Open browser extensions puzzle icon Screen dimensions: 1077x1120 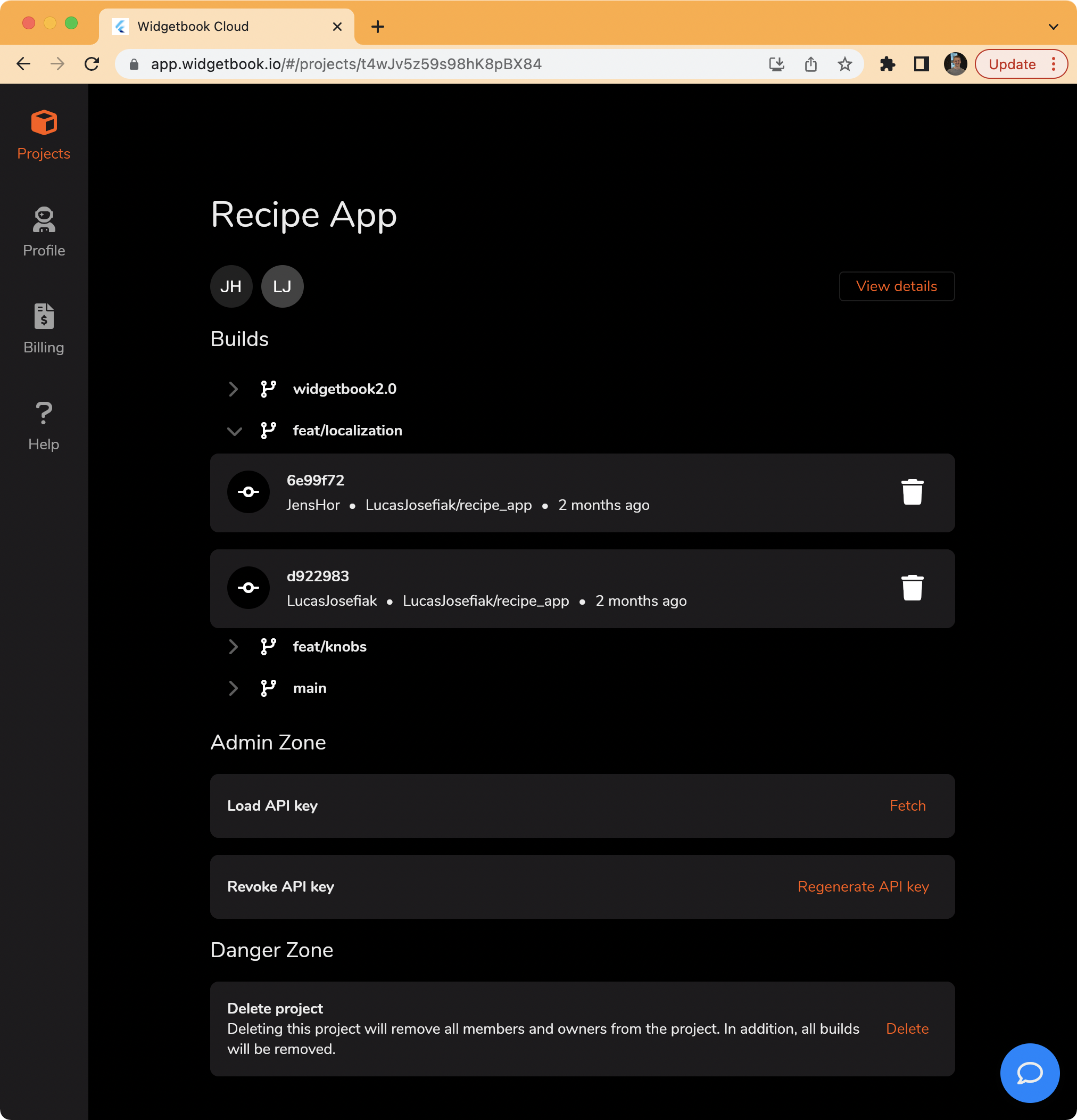click(x=887, y=64)
